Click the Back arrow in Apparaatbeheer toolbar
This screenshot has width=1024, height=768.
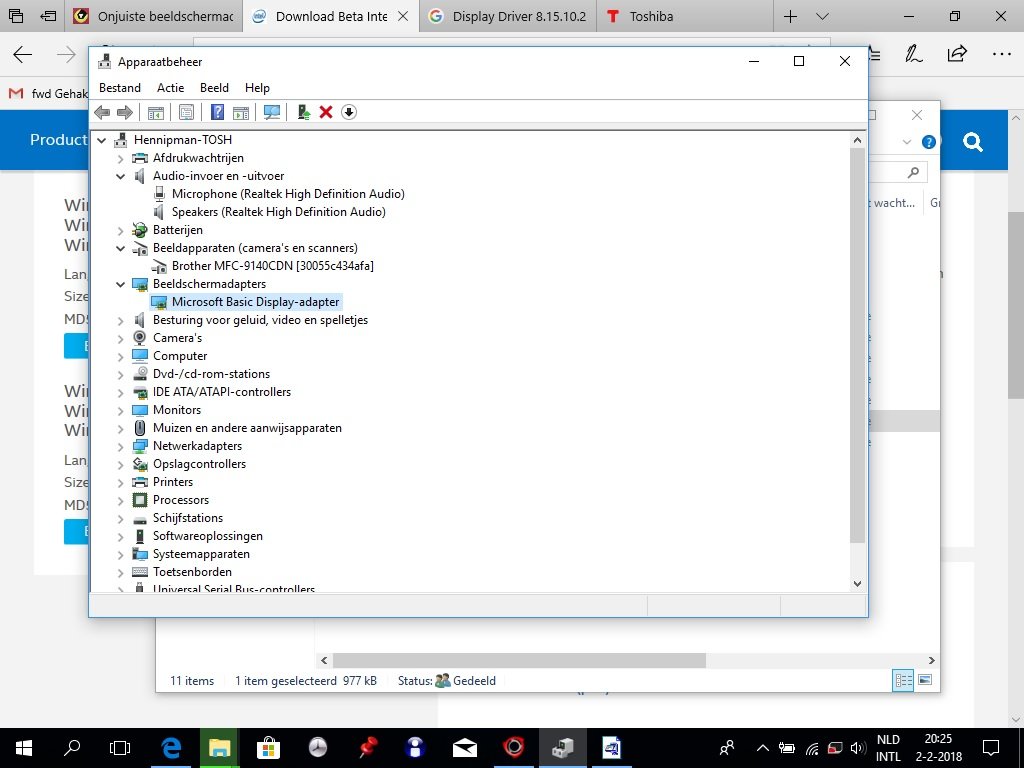point(102,112)
